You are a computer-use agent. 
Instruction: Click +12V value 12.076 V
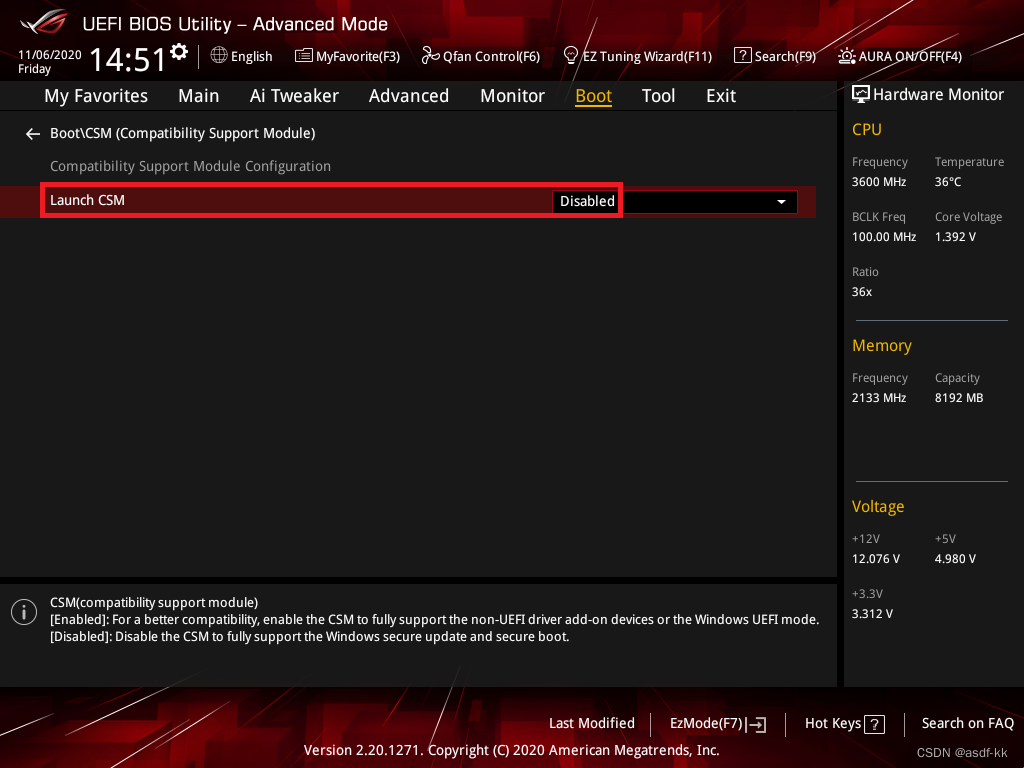pyautogui.click(x=875, y=559)
